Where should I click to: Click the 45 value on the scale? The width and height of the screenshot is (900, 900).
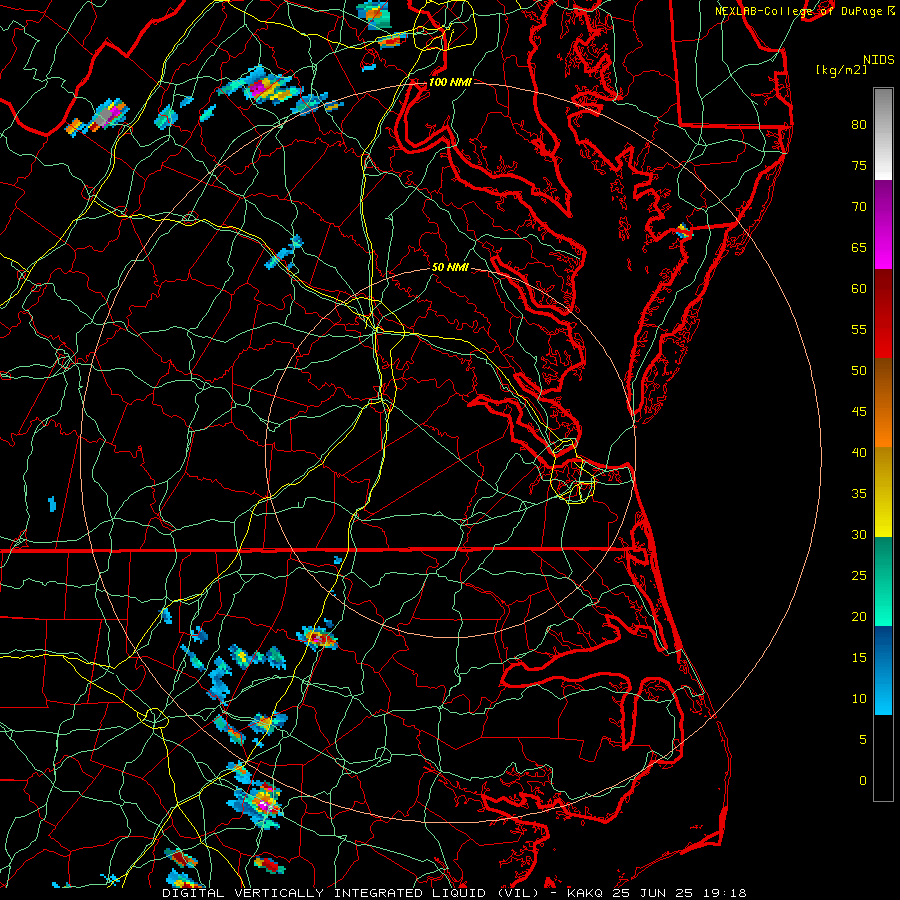(859, 412)
